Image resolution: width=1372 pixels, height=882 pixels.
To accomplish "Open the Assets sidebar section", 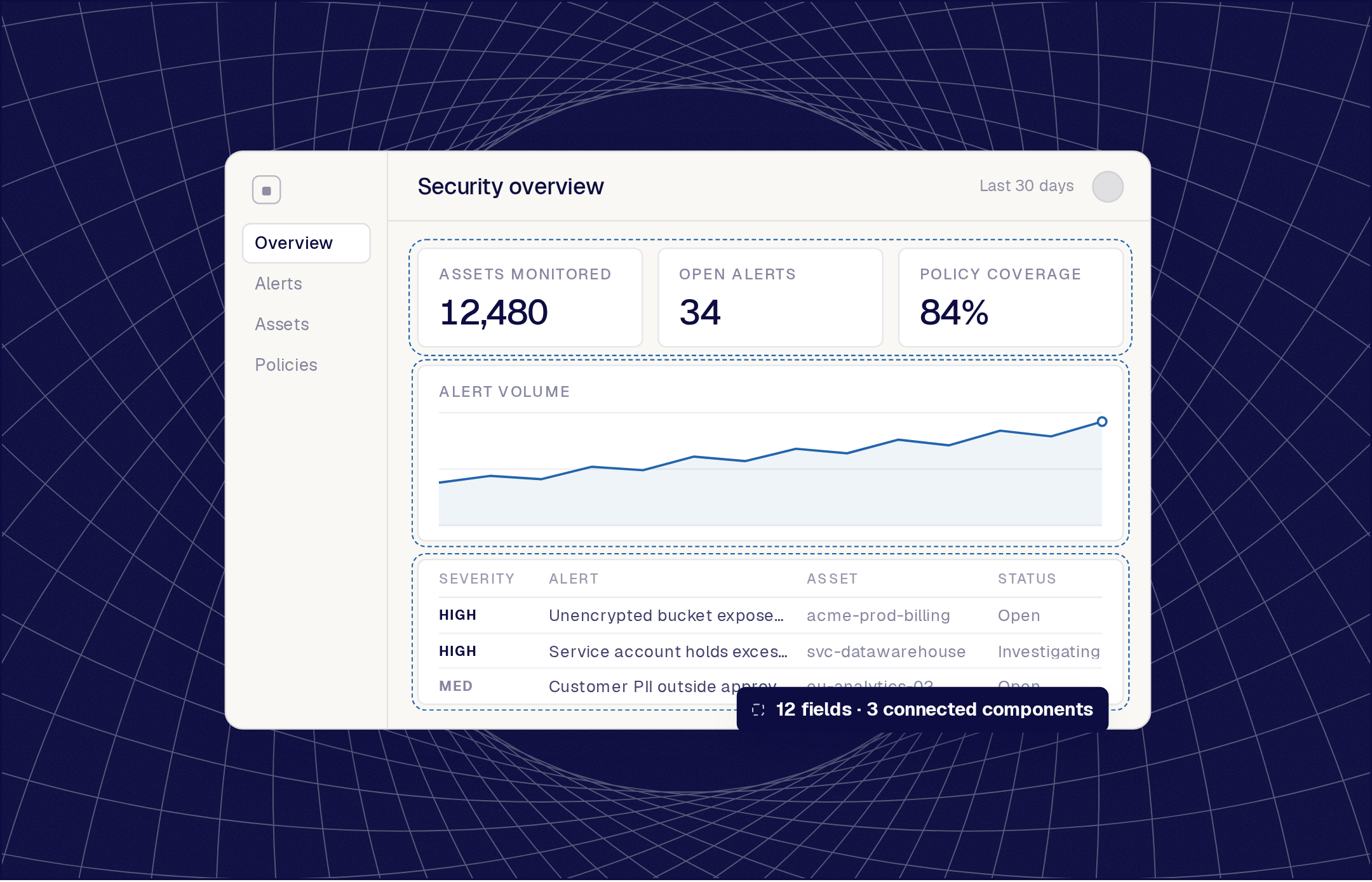I will click(281, 324).
